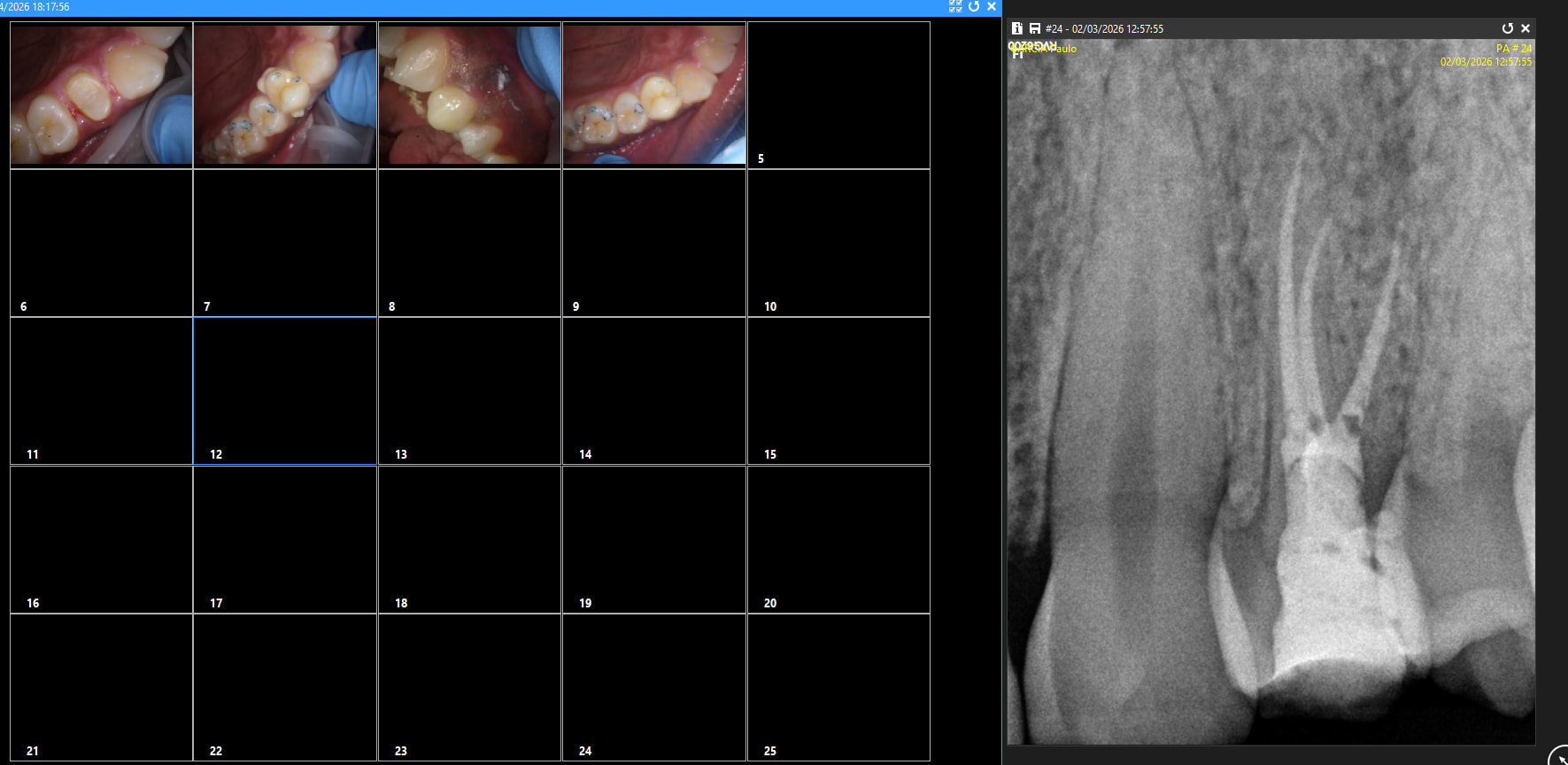Select empty image slot 25
The image size is (1568, 765).
pos(838,687)
